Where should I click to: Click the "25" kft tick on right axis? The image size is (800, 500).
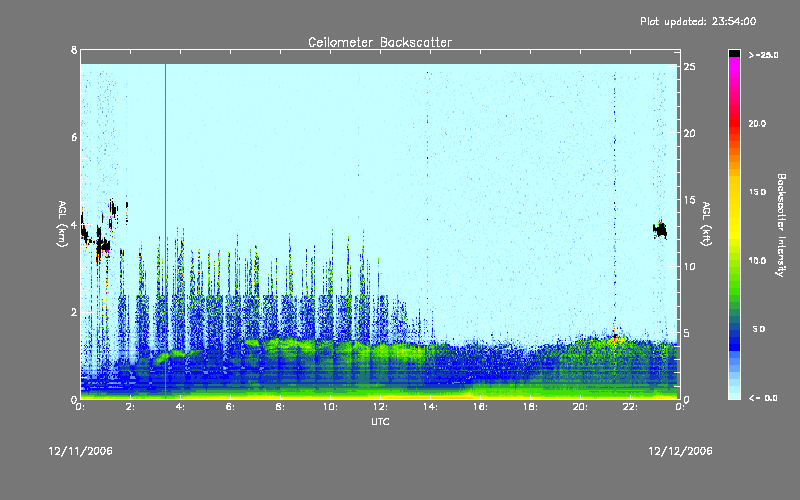click(690, 67)
